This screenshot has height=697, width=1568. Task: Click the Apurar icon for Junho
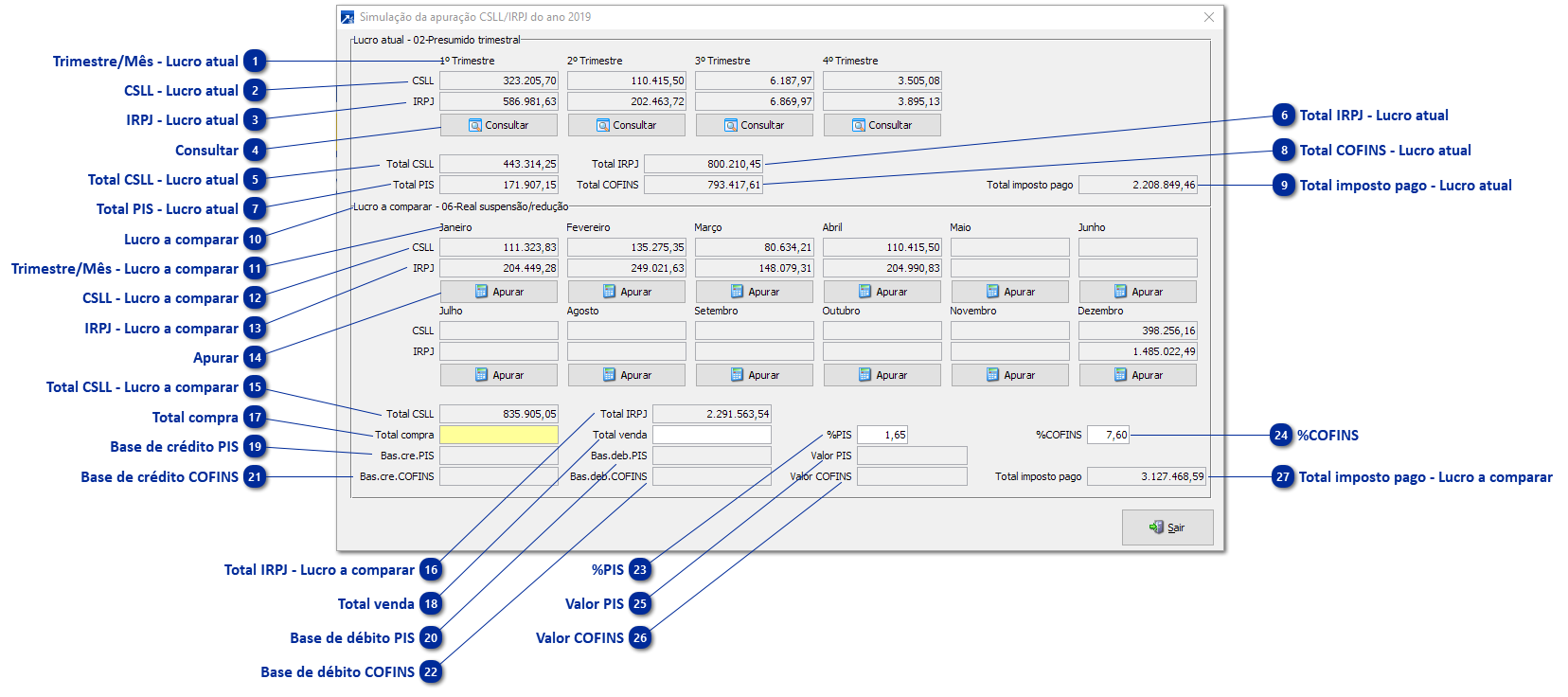point(1120,292)
